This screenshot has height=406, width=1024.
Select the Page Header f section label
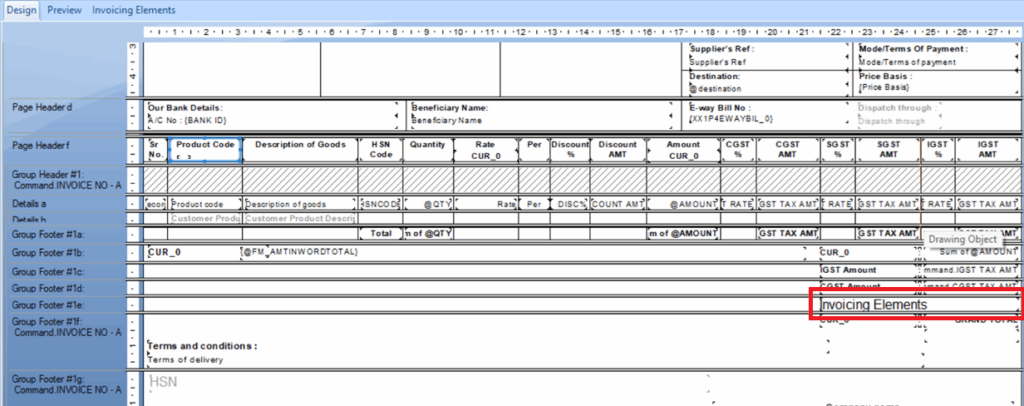pos(40,146)
